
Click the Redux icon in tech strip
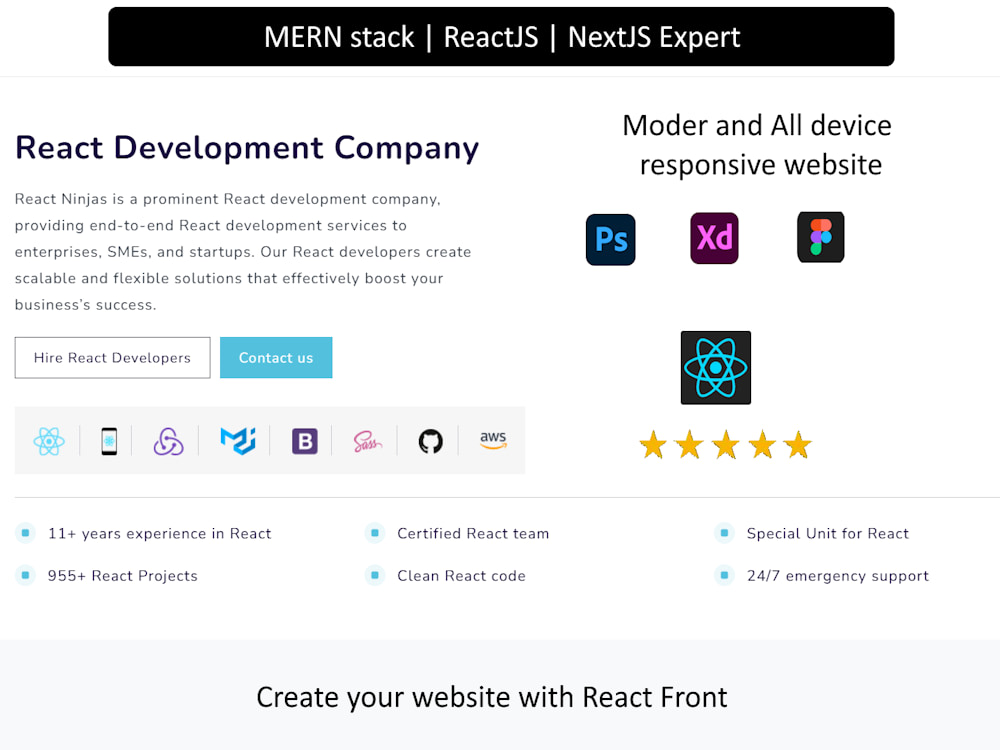tap(168, 441)
